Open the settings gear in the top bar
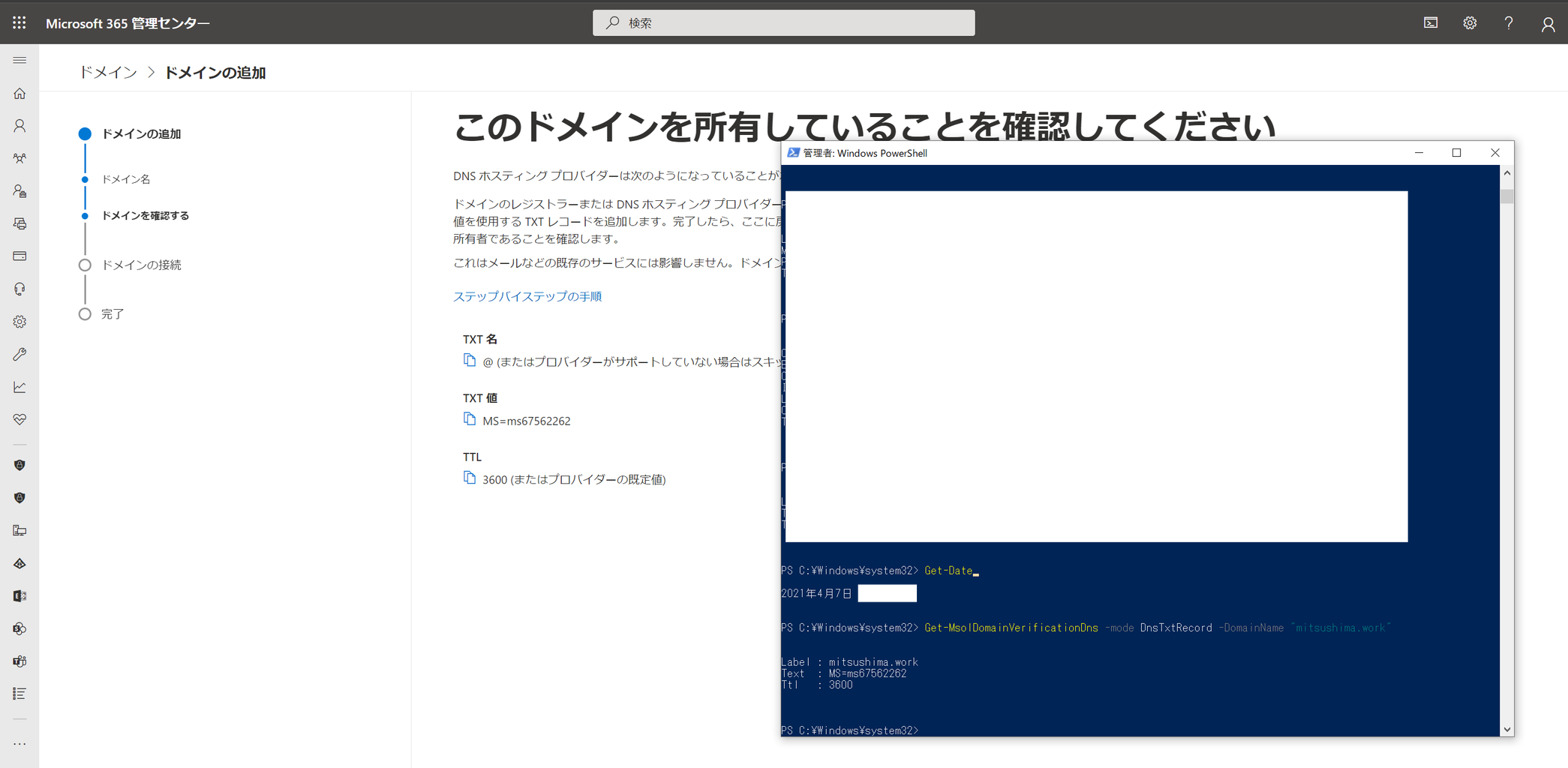Viewport: 1568px width, 768px height. (1470, 23)
